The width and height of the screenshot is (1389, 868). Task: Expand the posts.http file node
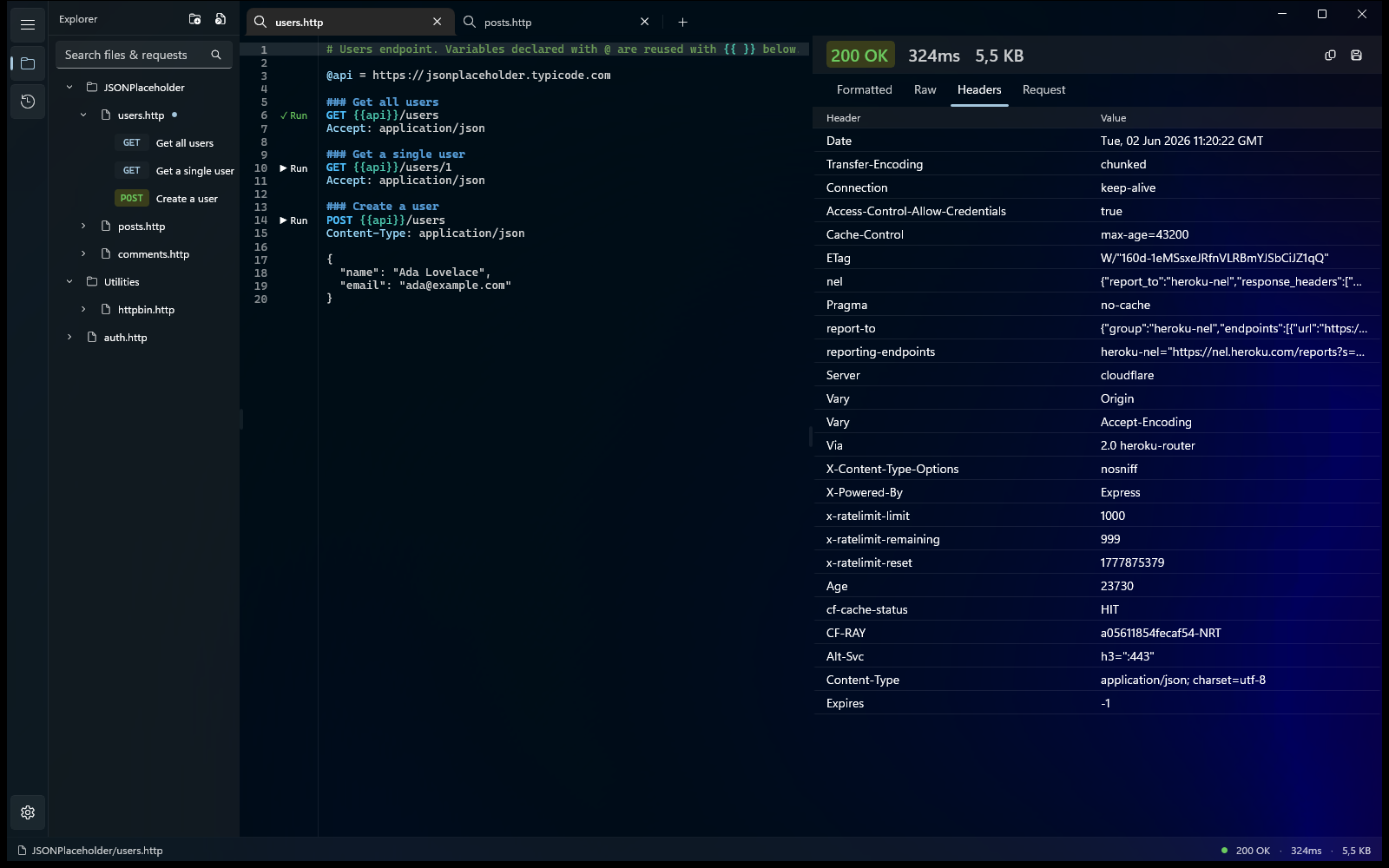pos(83,226)
